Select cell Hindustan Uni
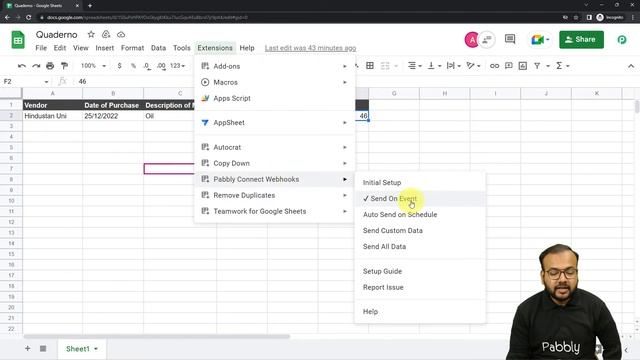Image resolution: width=640 pixels, height=360 pixels. pyautogui.click(x=53, y=116)
